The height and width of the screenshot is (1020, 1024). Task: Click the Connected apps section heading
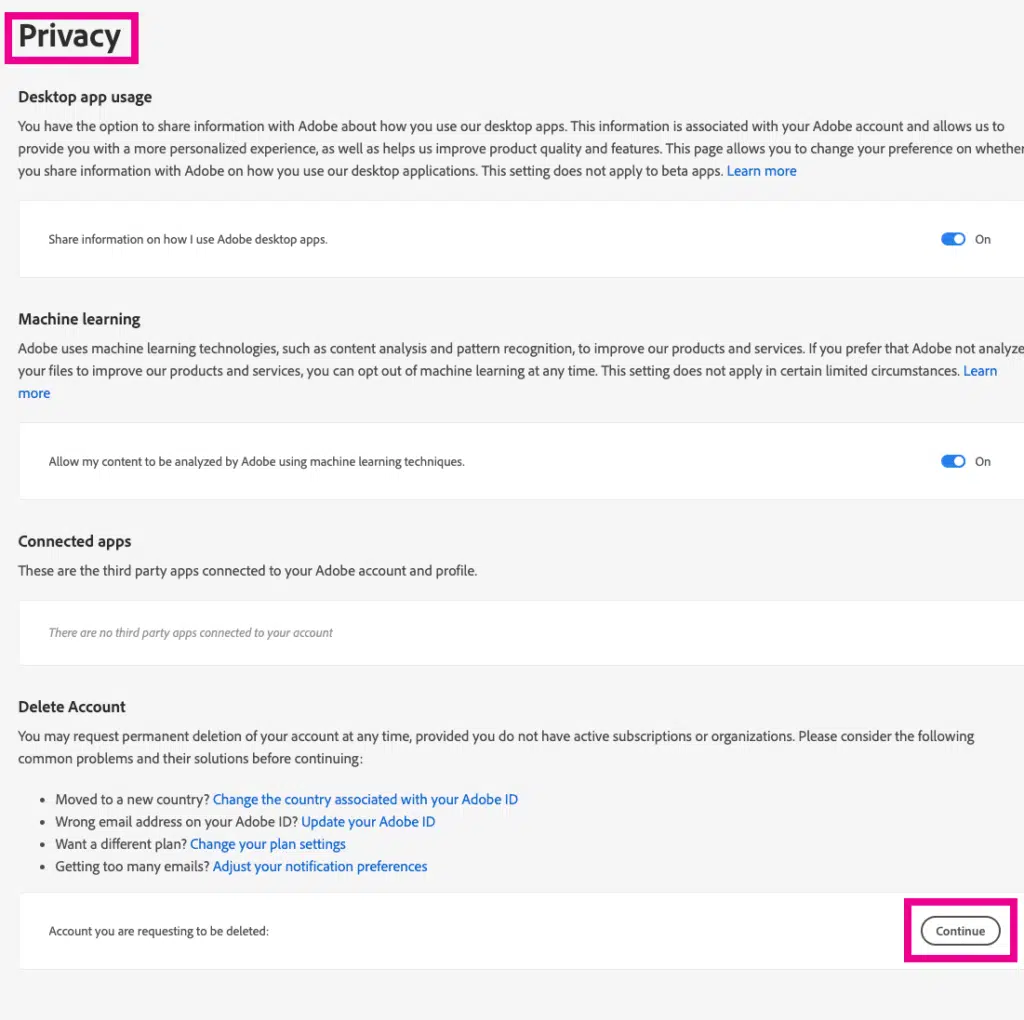(75, 541)
